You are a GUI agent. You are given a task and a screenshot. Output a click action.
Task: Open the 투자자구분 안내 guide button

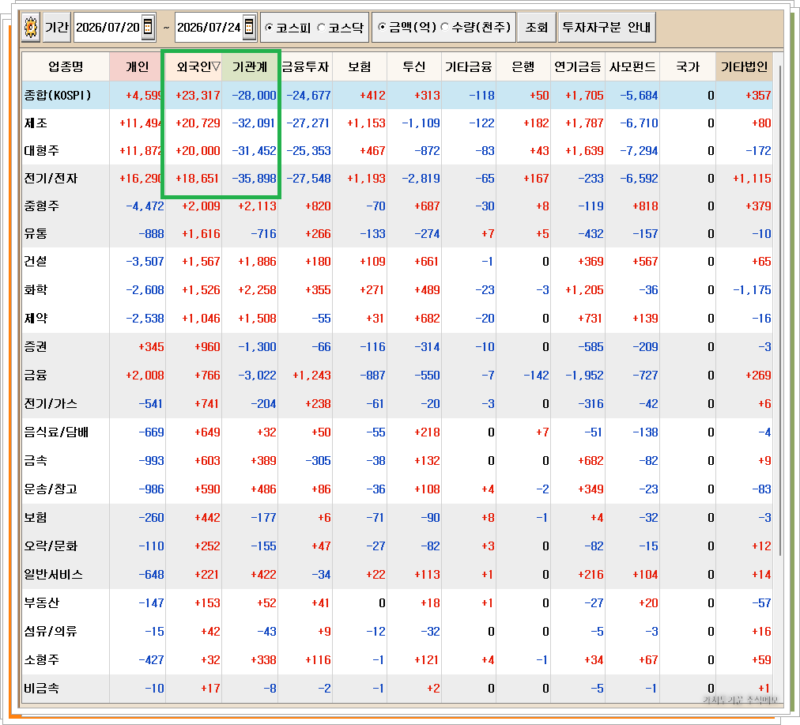607,27
